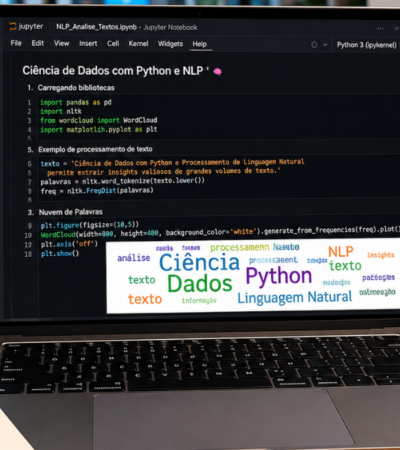This screenshot has height=450, width=400.
Task: Open the Help menu
Action: tap(199, 44)
